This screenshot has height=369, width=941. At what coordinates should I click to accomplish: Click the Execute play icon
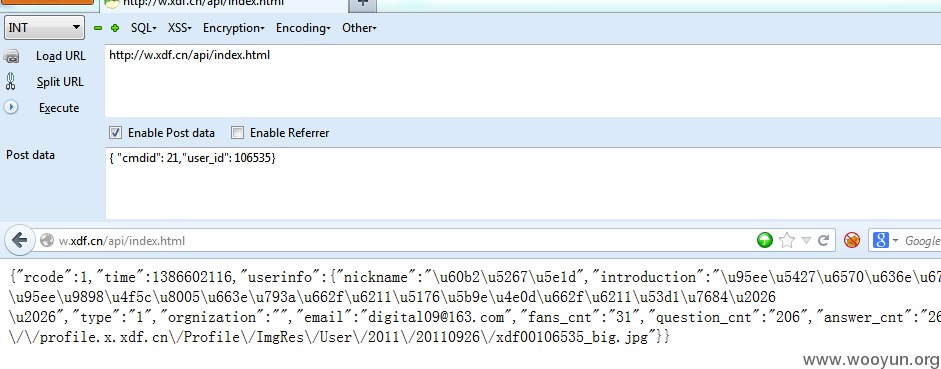point(11,107)
